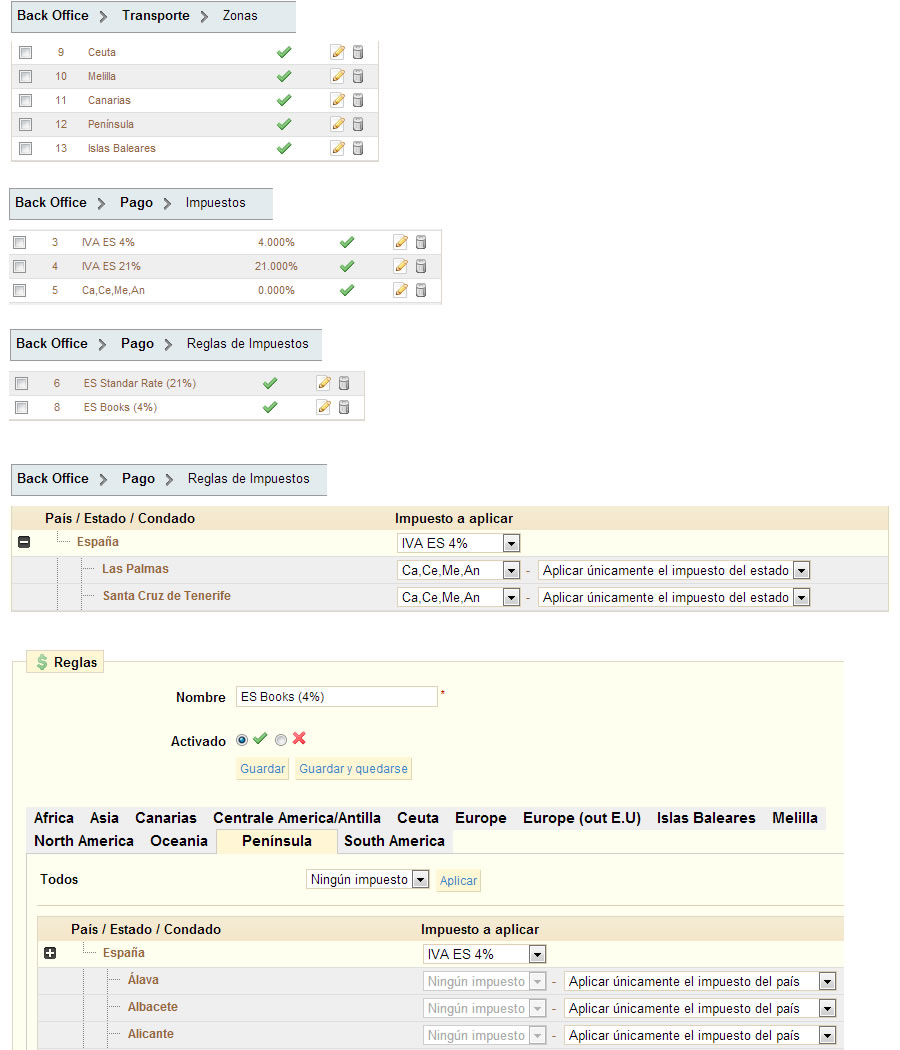Switch to the Europe zone tab
Screen dimensions: 900x1050
click(481, 818)
